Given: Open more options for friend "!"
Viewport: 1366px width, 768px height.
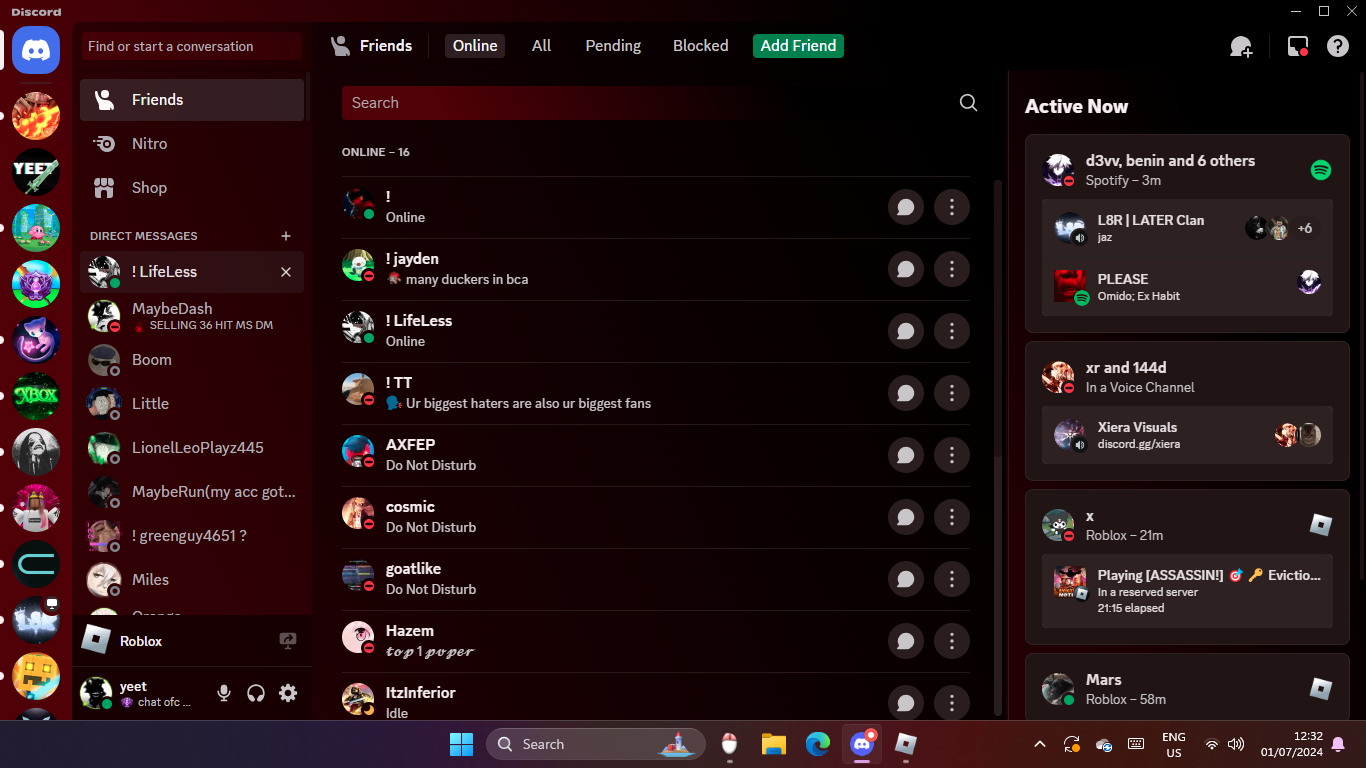Looking at the screenshot, I should point(952,207).
